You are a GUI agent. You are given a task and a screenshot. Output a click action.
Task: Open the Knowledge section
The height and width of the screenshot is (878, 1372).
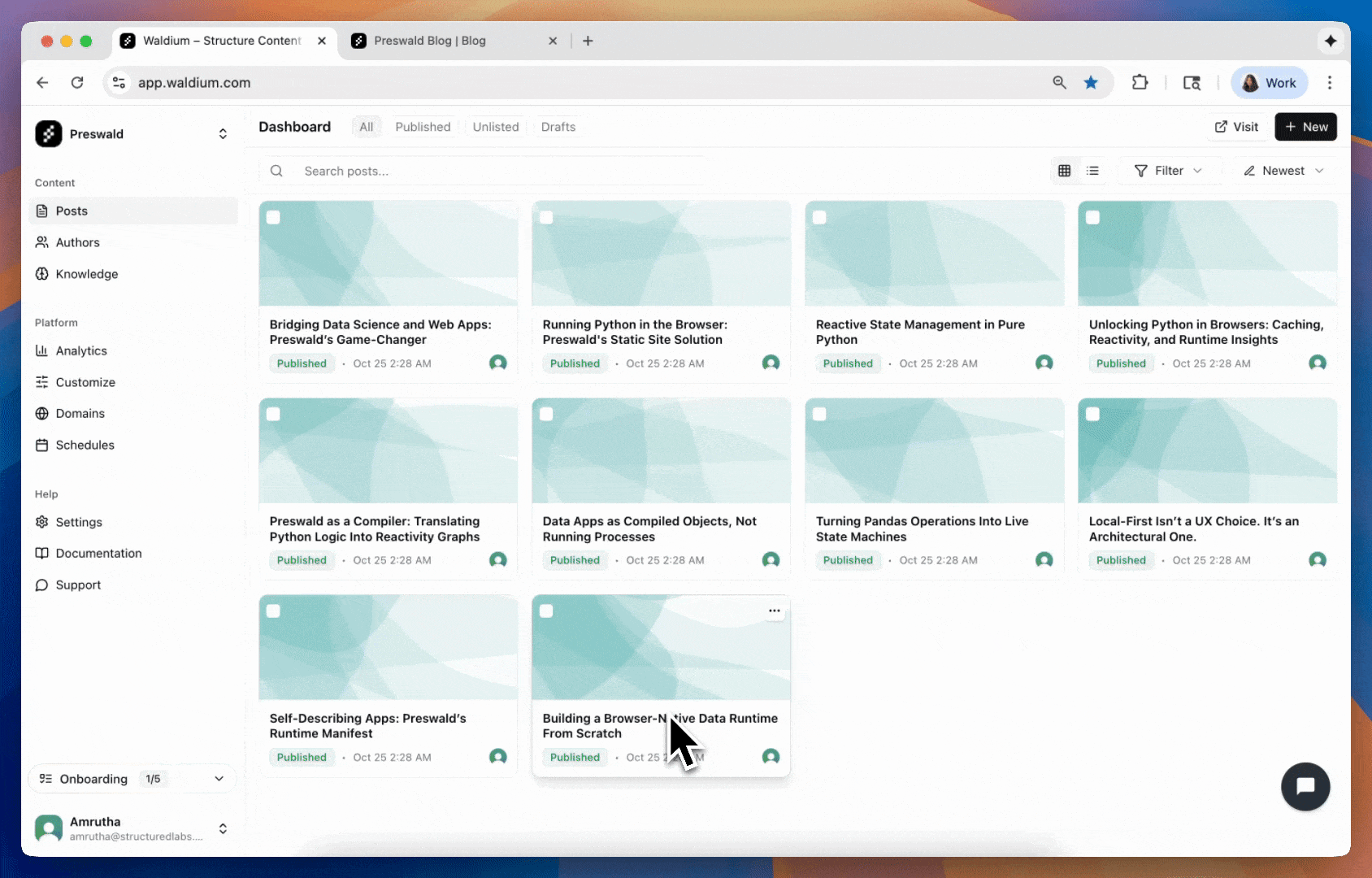click(85, 274)
